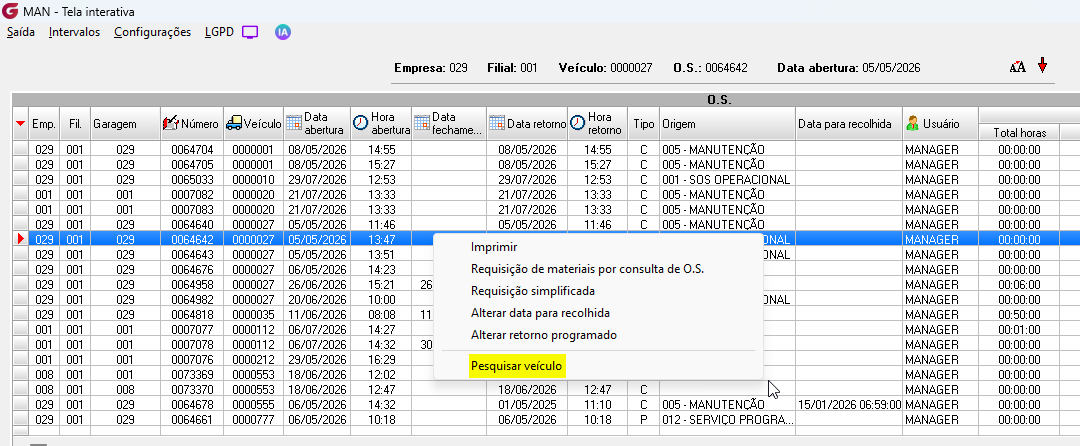The height and width of the screenshot is (446, 1080).
Task: Click vehicle 0000777 cell
Action: point(253,420)
